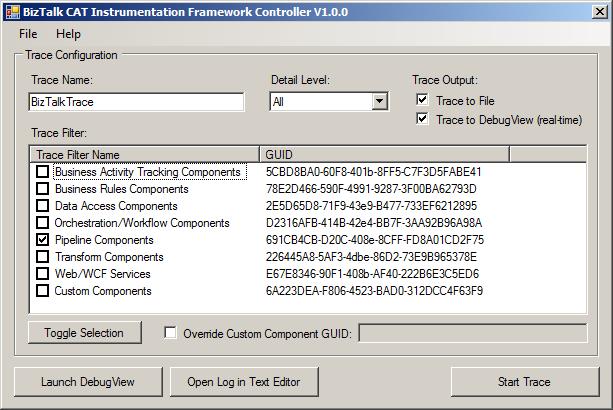
Task: Select GUID 691CB4CB-D20C-408e-8CFF-FD8A01CD2F75
Action: click(x=375, y=240)
